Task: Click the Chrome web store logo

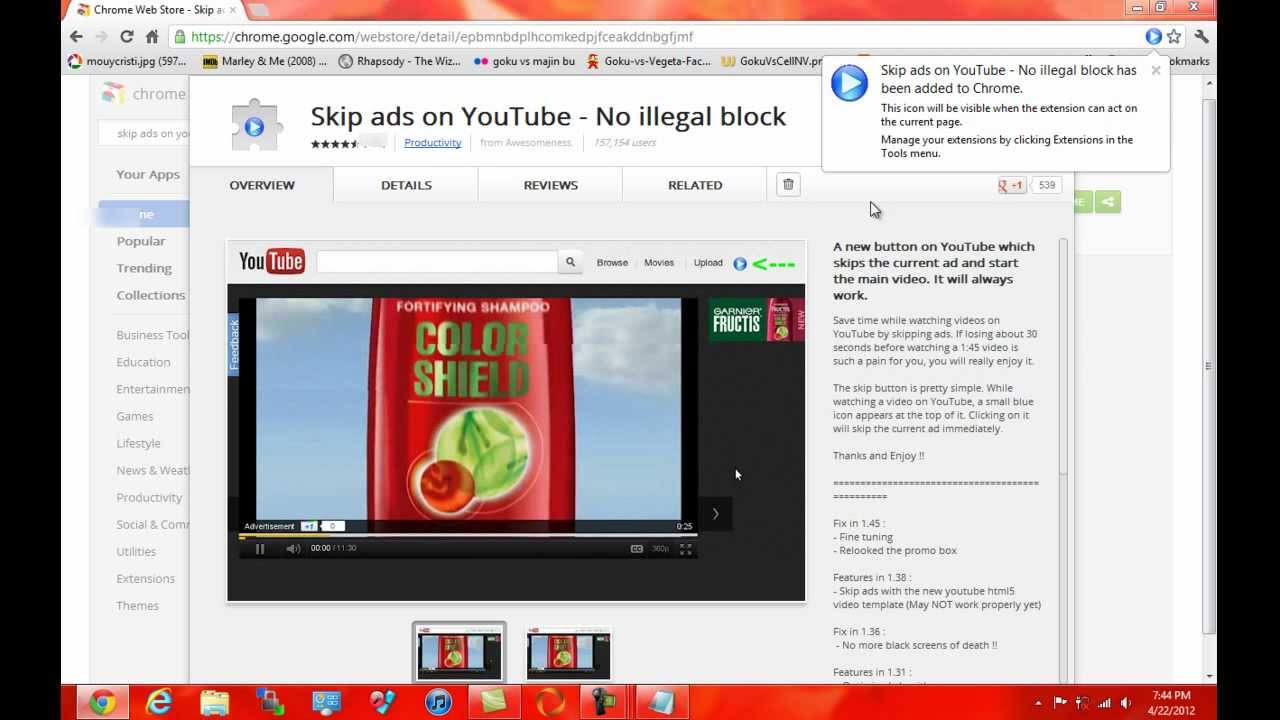Action: [x=143, y=94]
